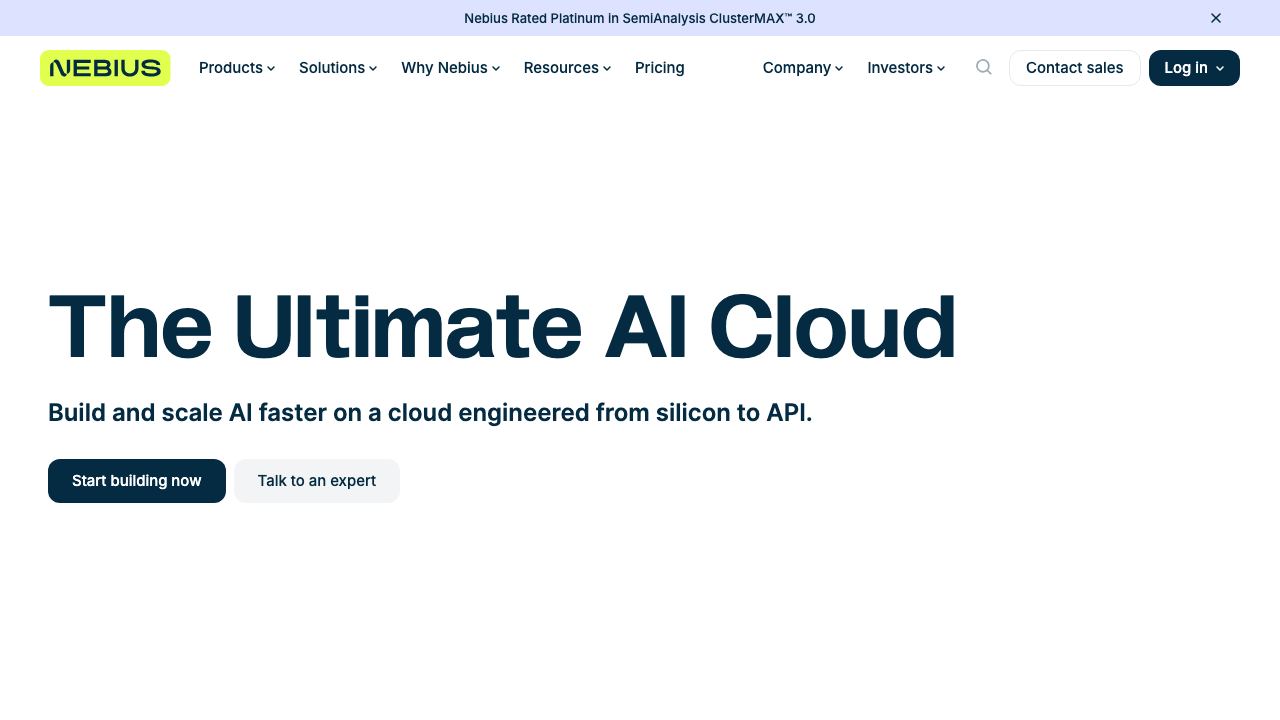Open the search icon
Screen dimensions: 1280x720
tap(984, 67)
